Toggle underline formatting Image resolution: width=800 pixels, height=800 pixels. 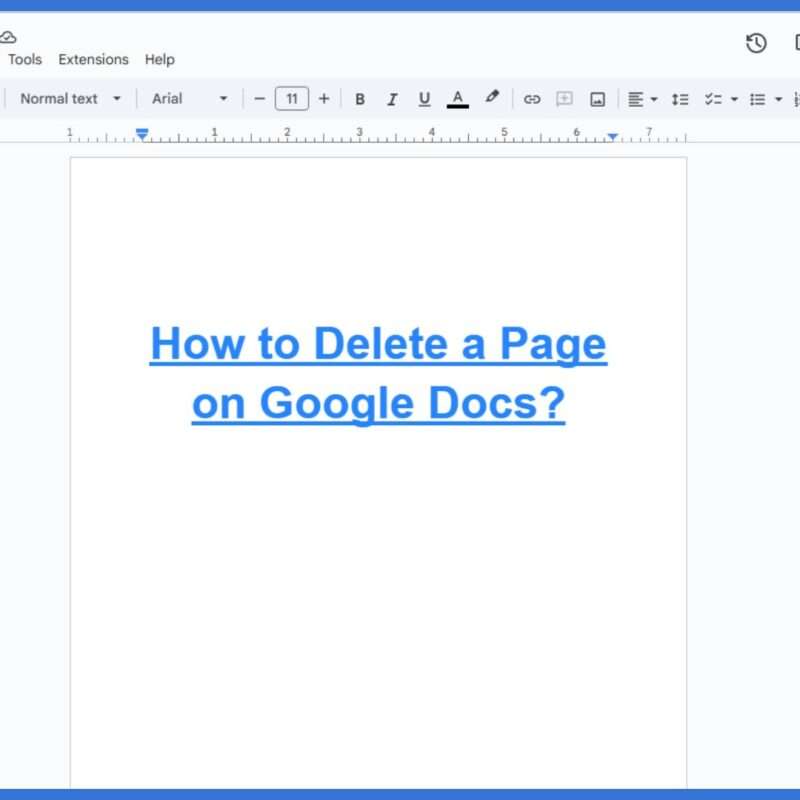coord(424,99)
